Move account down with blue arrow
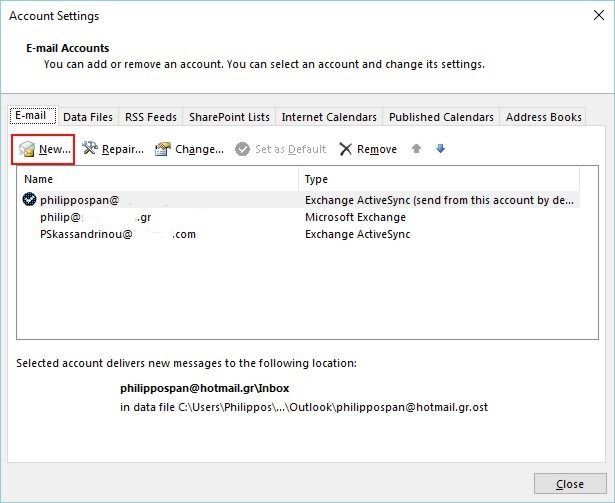The height and width of the screenshot is (503, 615). pos(440,149)
